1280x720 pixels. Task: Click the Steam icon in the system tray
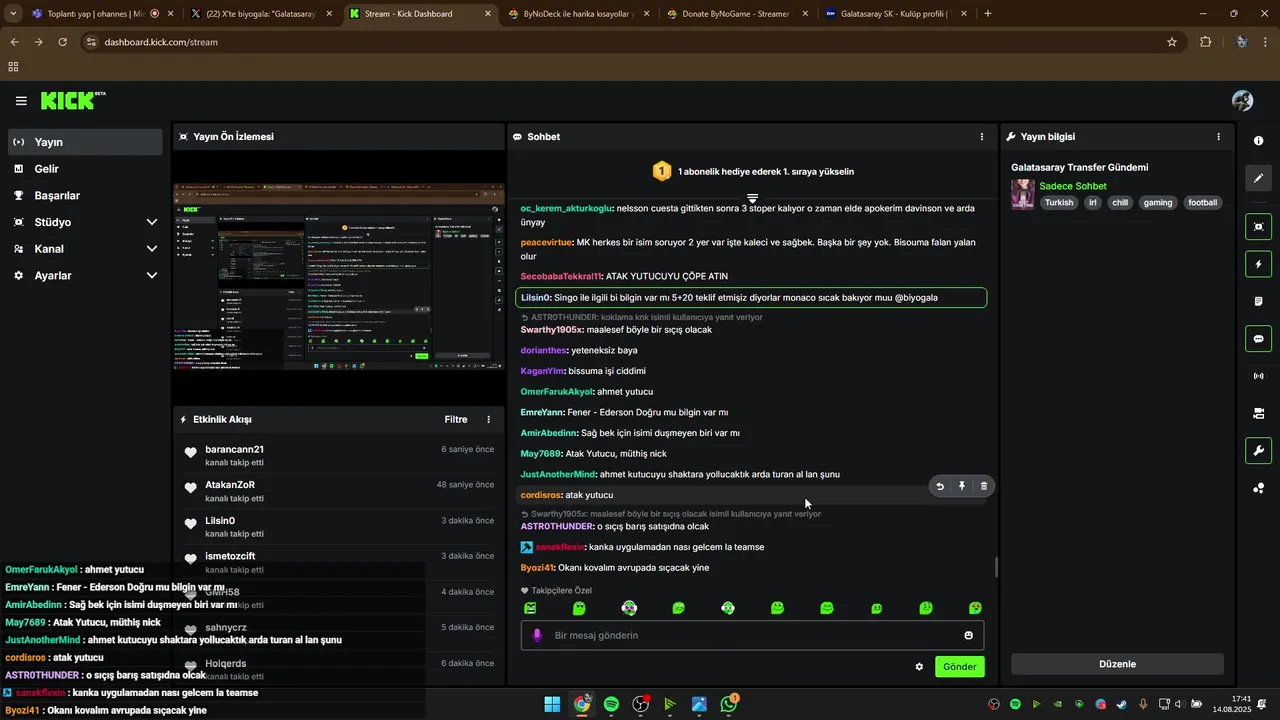pyautogui.click(x=1122, y=704)
